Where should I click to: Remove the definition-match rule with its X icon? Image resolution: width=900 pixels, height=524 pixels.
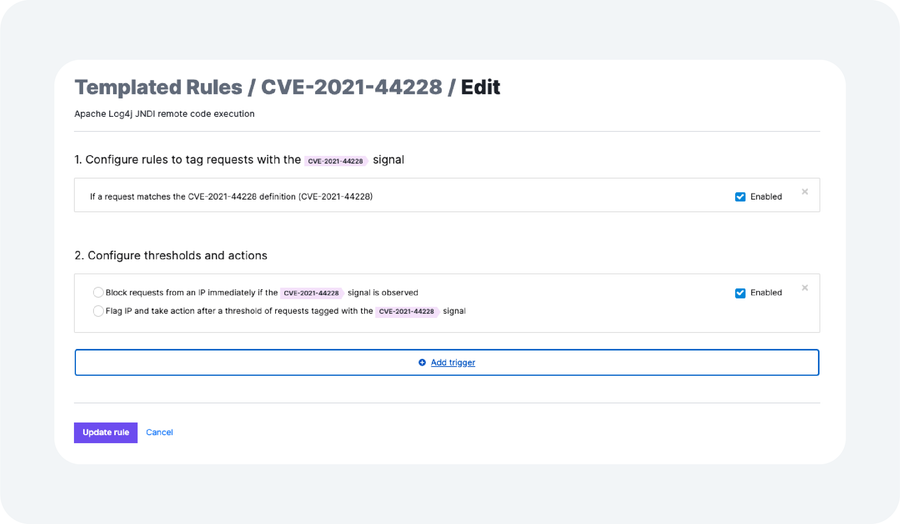[x=805, y=192]
